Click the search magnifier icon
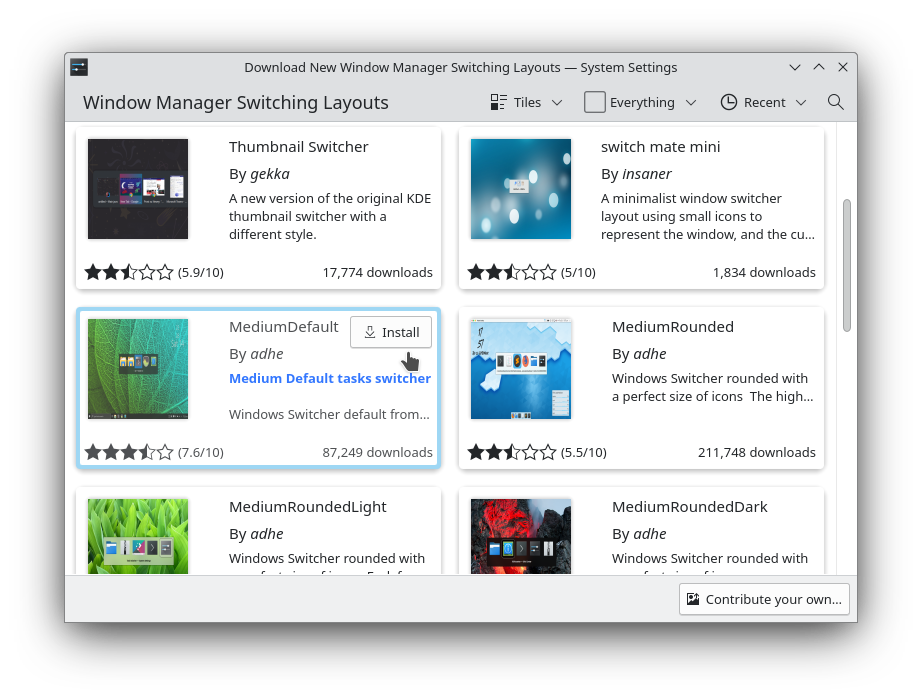This screenshot has width=922, height=699. pyautogui.click(x=835, y=102)
